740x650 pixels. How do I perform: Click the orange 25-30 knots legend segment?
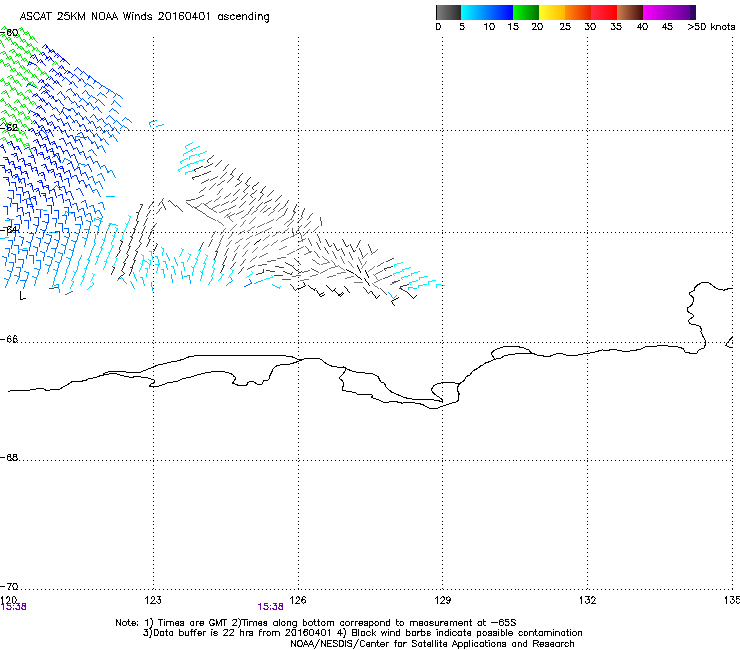pos(578,12)
